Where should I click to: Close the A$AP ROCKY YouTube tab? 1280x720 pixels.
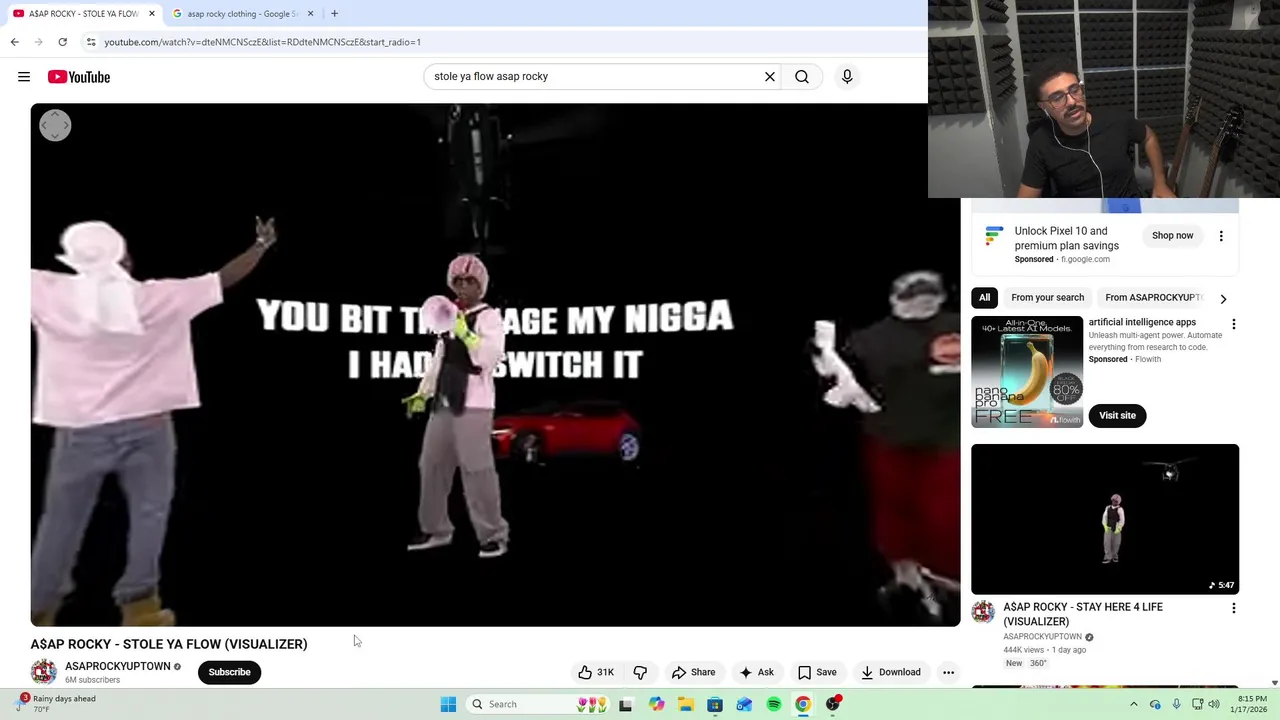(152, 14)
